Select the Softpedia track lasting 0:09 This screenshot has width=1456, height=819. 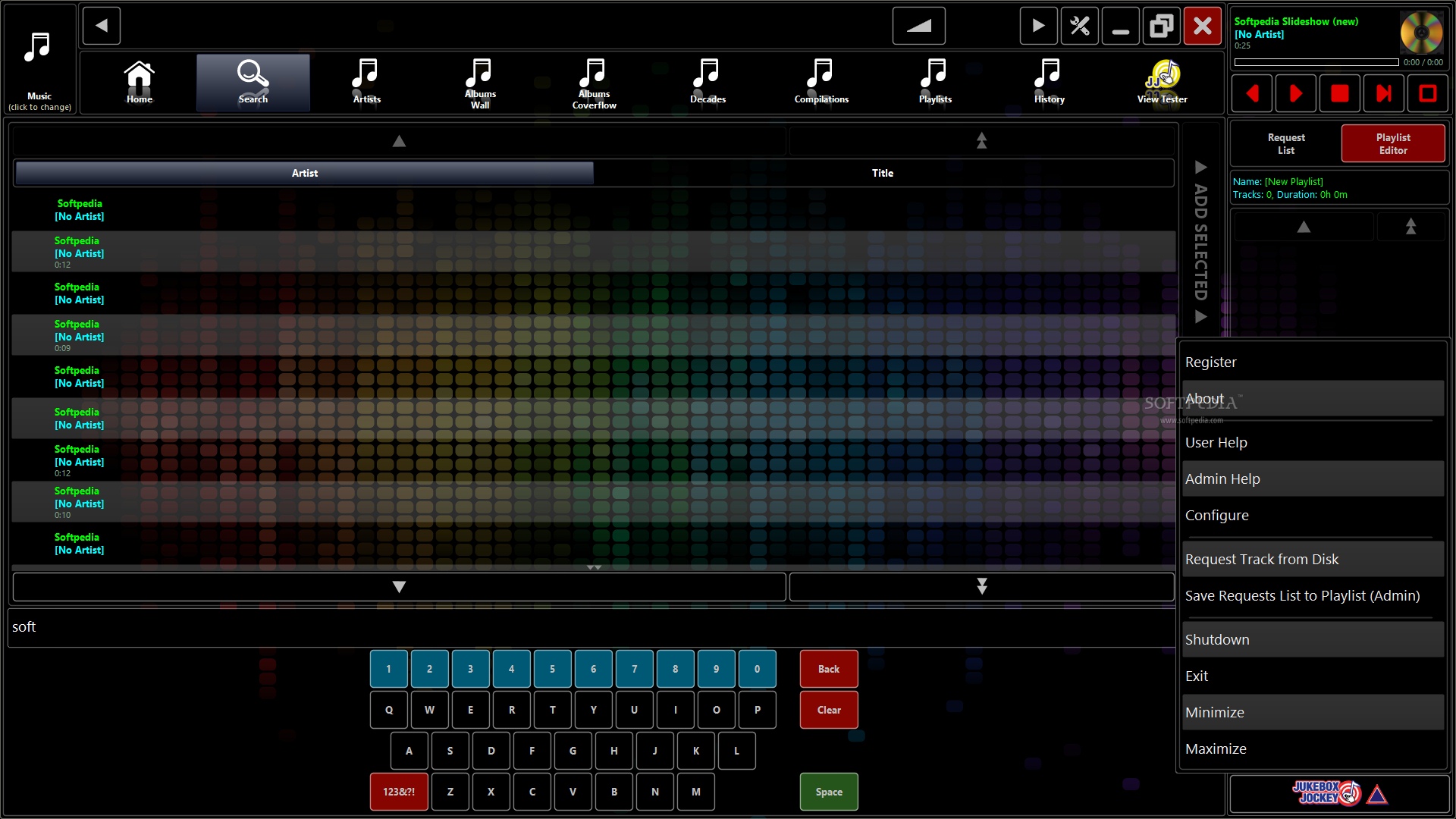593,335
